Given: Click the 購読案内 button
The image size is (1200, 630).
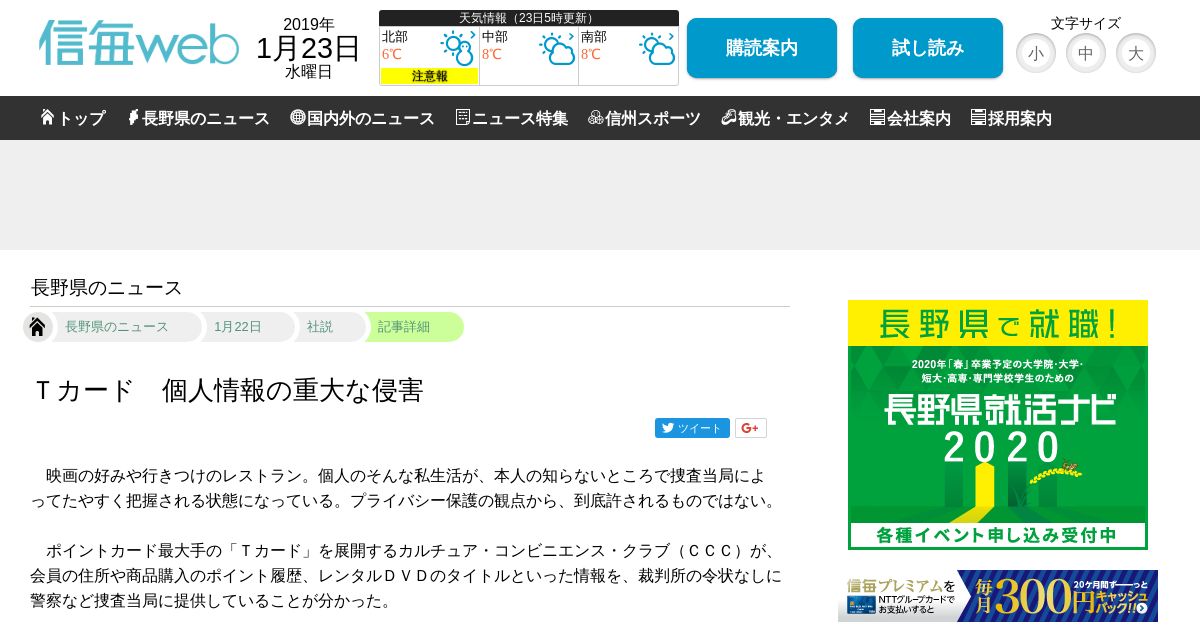Looking at the screenshot, I should coord(762,48).
